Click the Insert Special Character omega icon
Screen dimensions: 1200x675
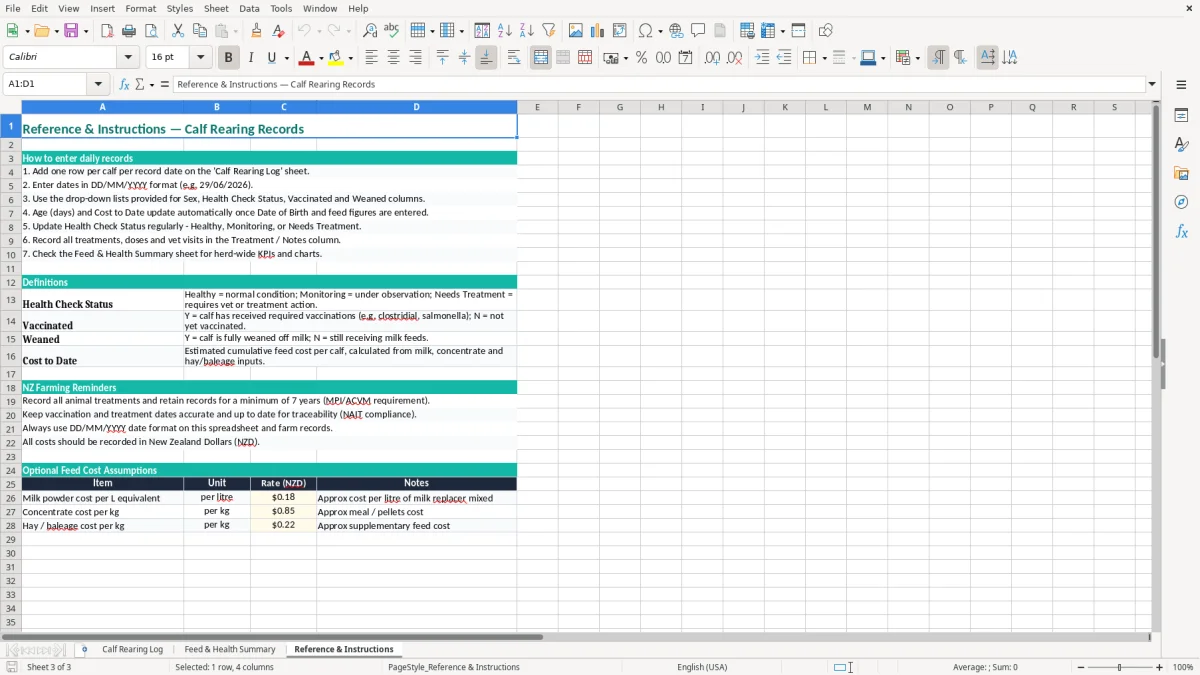(645, 31)
